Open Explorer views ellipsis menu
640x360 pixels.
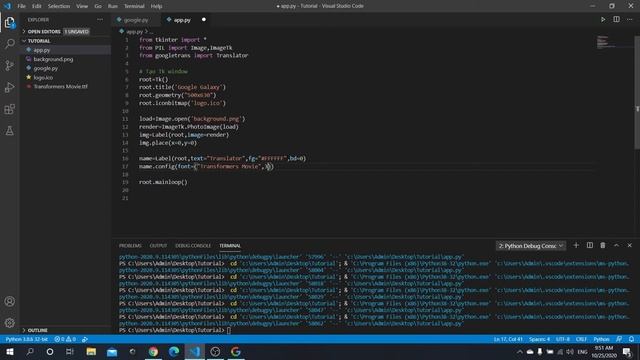click(100, 20)
